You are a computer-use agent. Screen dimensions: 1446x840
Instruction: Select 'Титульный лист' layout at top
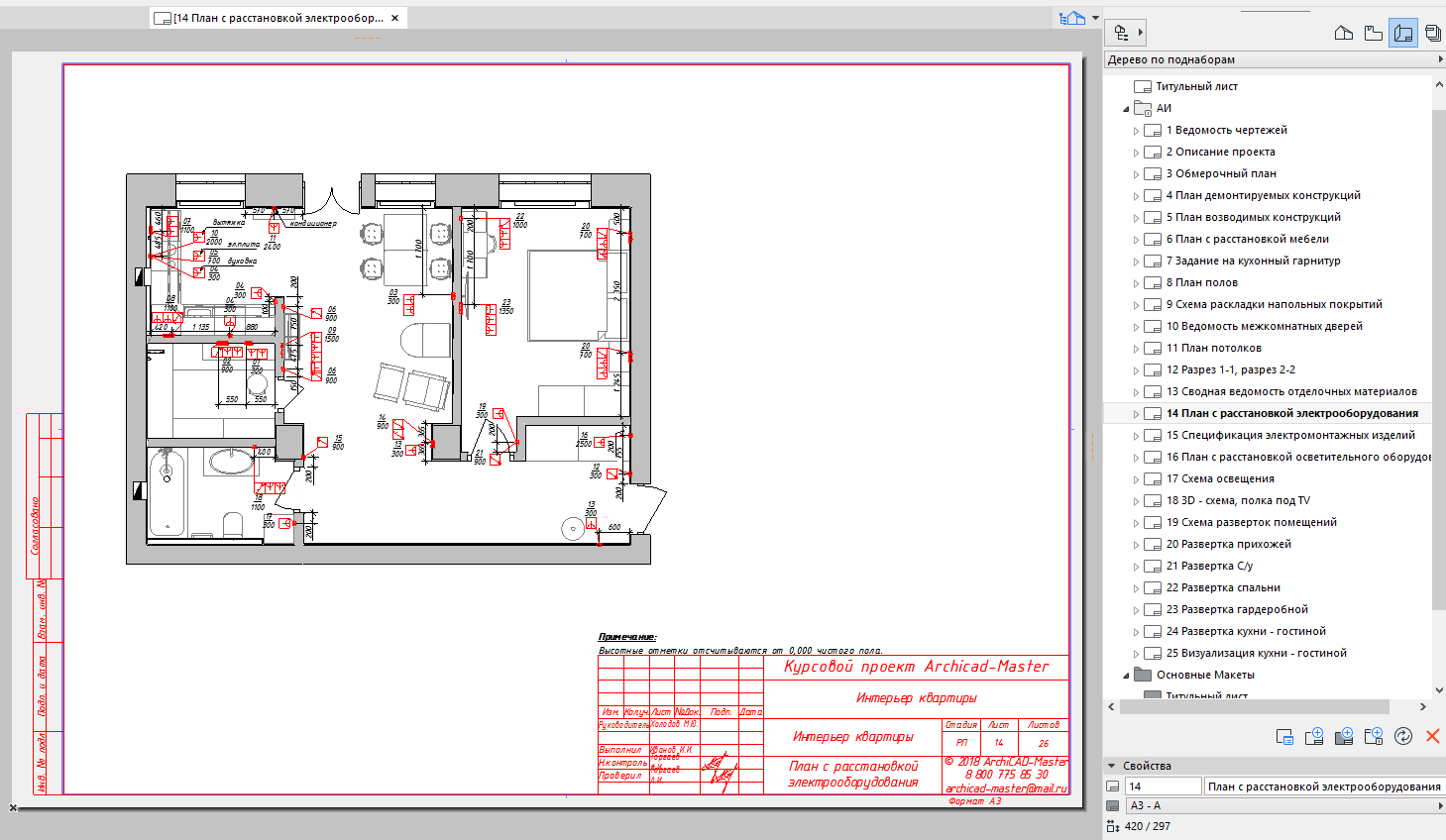point(1196,86)
